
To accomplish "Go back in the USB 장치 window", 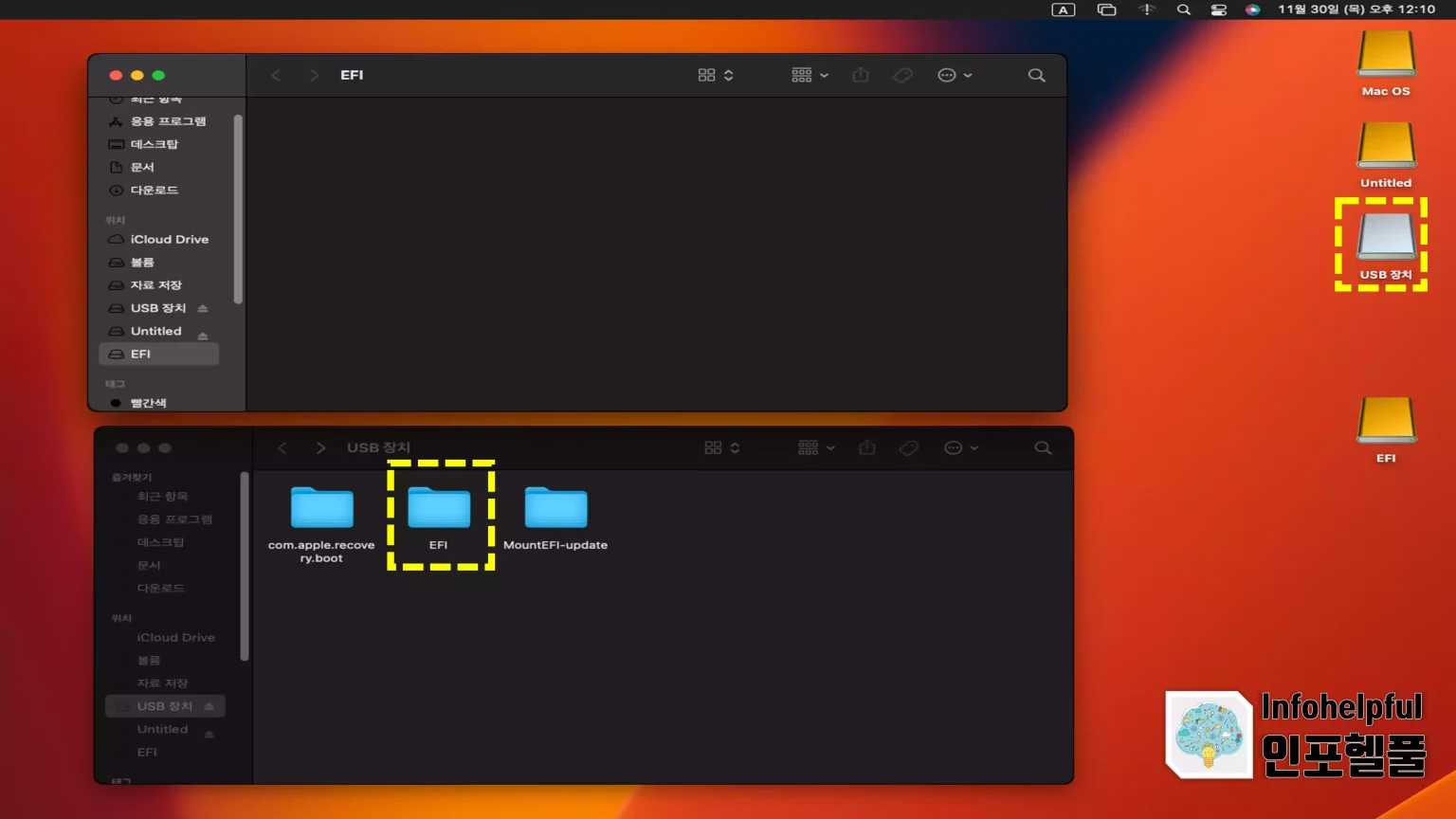I will (282, 447).
